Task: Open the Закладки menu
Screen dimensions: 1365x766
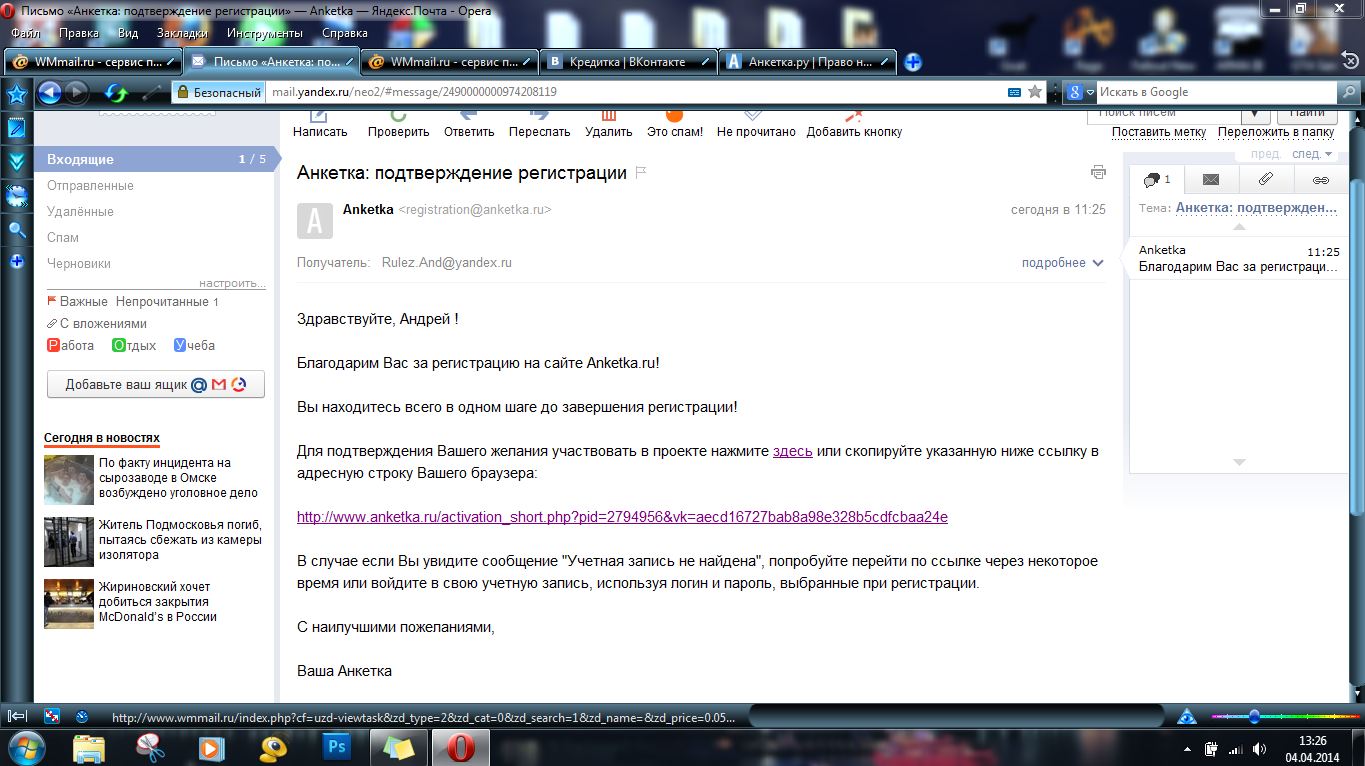Action: tap(182, 33)
